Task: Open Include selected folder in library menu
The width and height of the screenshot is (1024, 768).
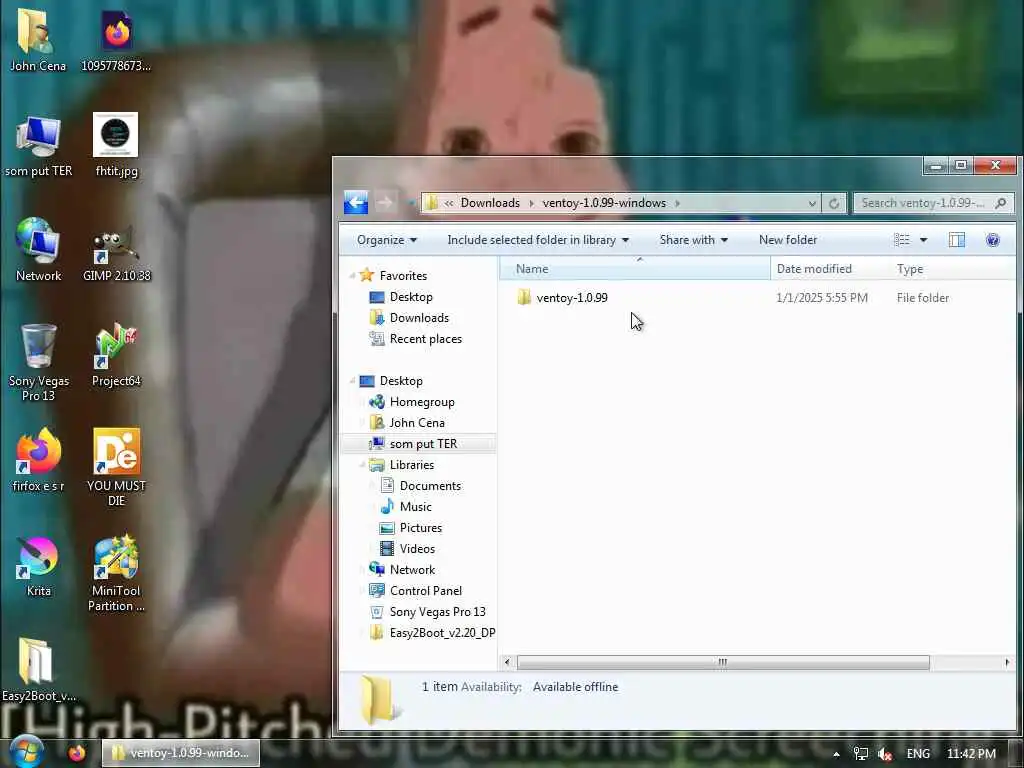Action: coord(538,240)
